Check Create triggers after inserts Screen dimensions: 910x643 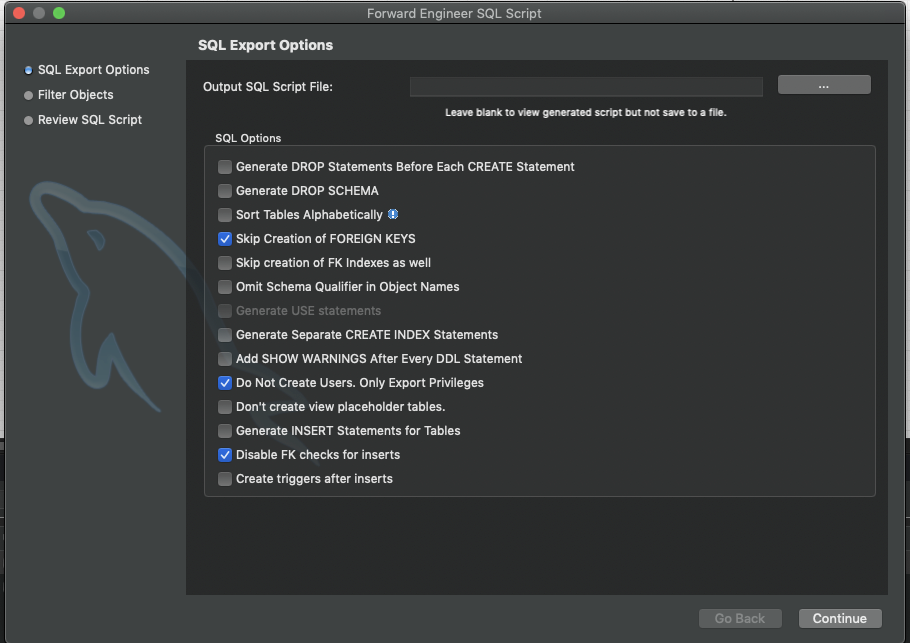click(225, 479)
